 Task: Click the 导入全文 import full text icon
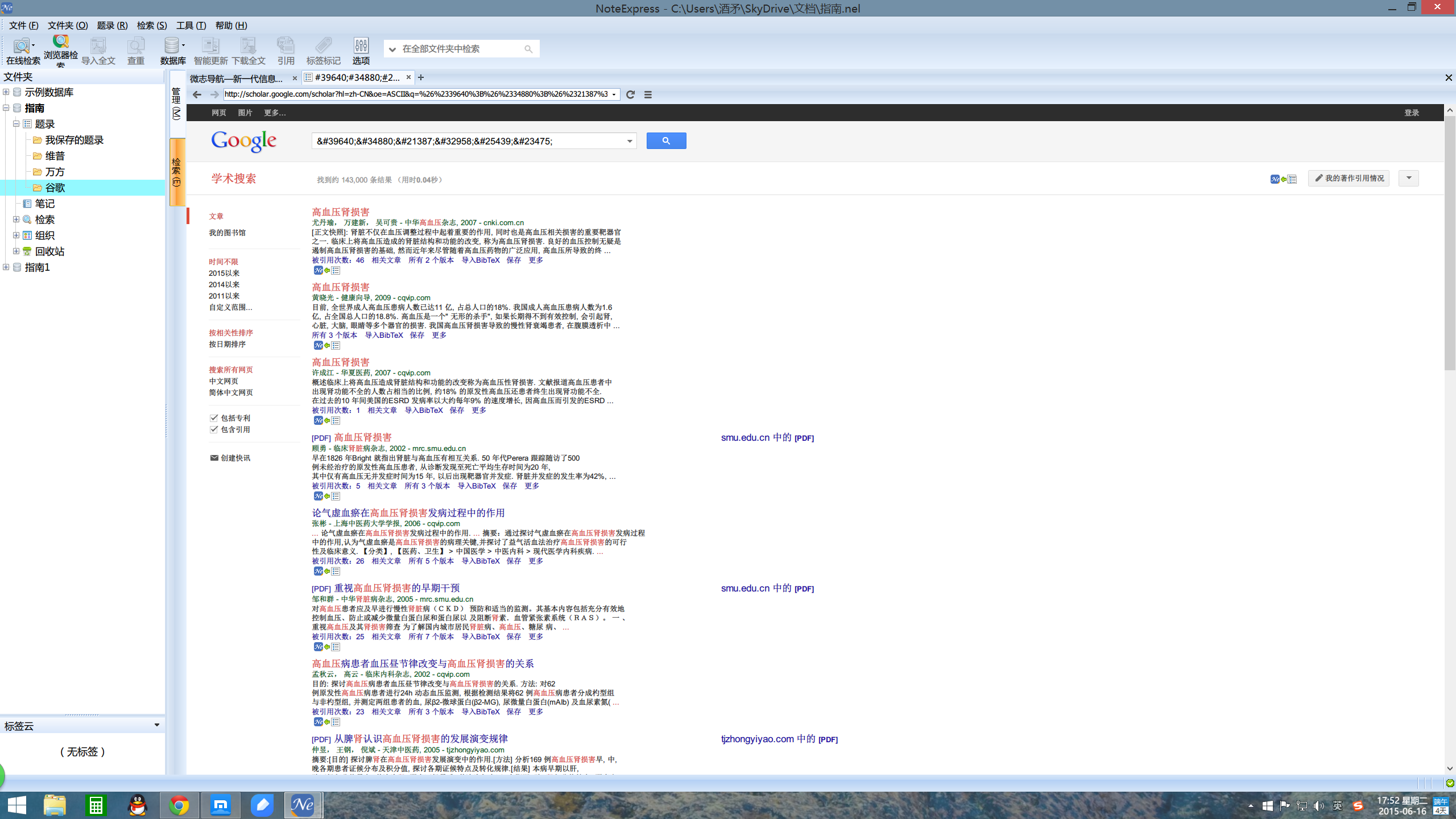tap(98, 50)
